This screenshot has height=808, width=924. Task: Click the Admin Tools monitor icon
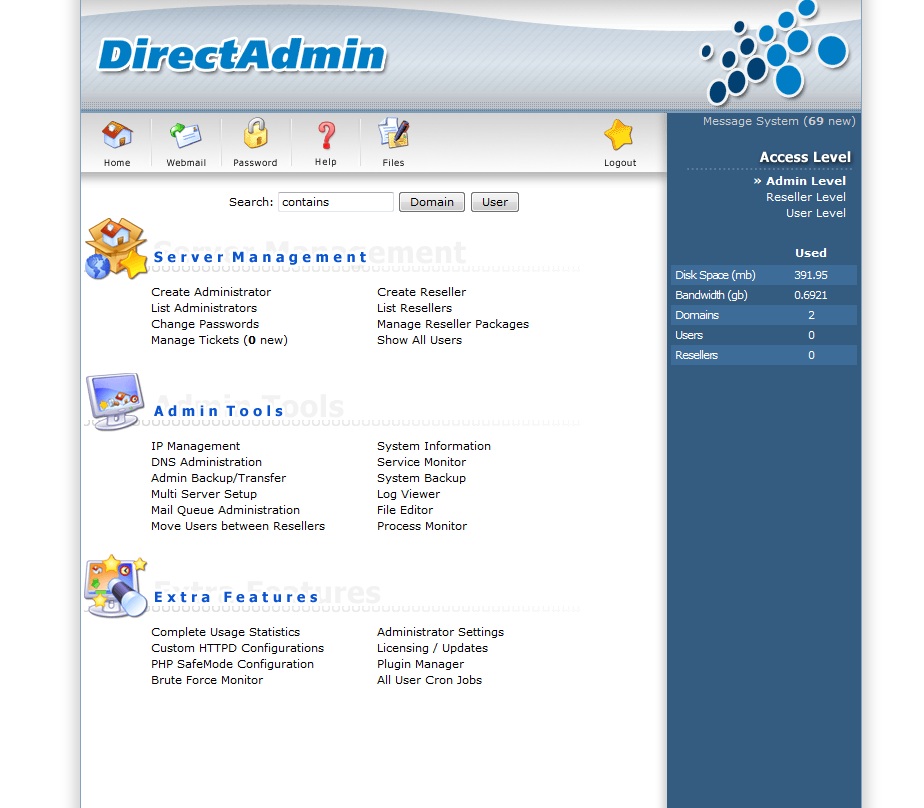click(116, 401)
